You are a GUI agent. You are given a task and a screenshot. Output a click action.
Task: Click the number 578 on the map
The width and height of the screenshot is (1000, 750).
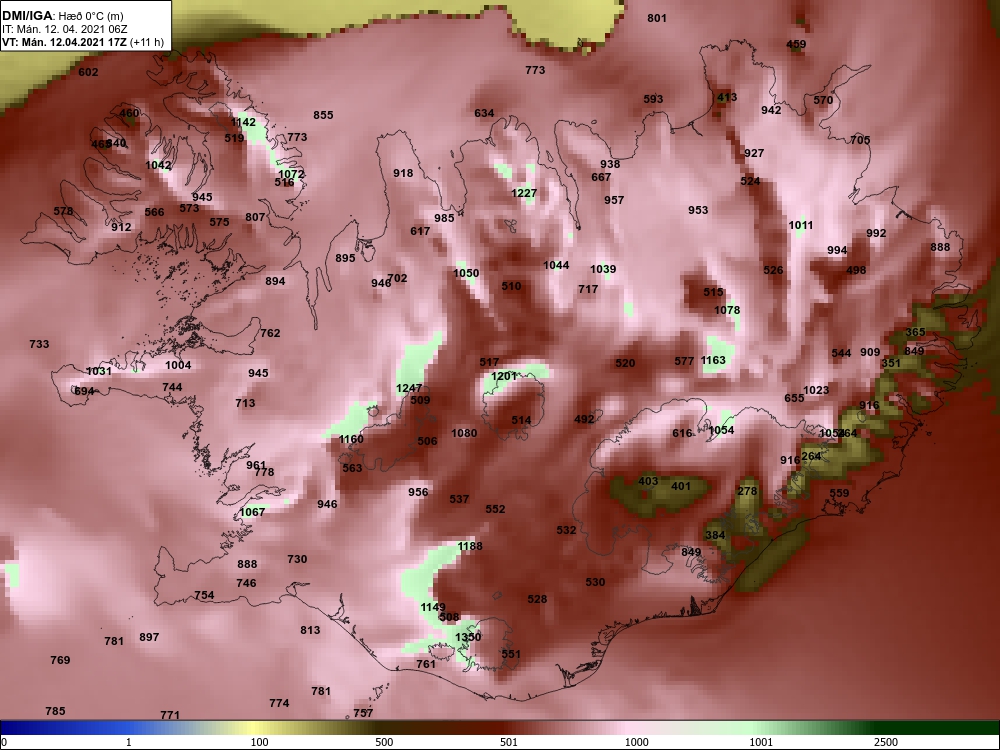(x=63, y=212)
